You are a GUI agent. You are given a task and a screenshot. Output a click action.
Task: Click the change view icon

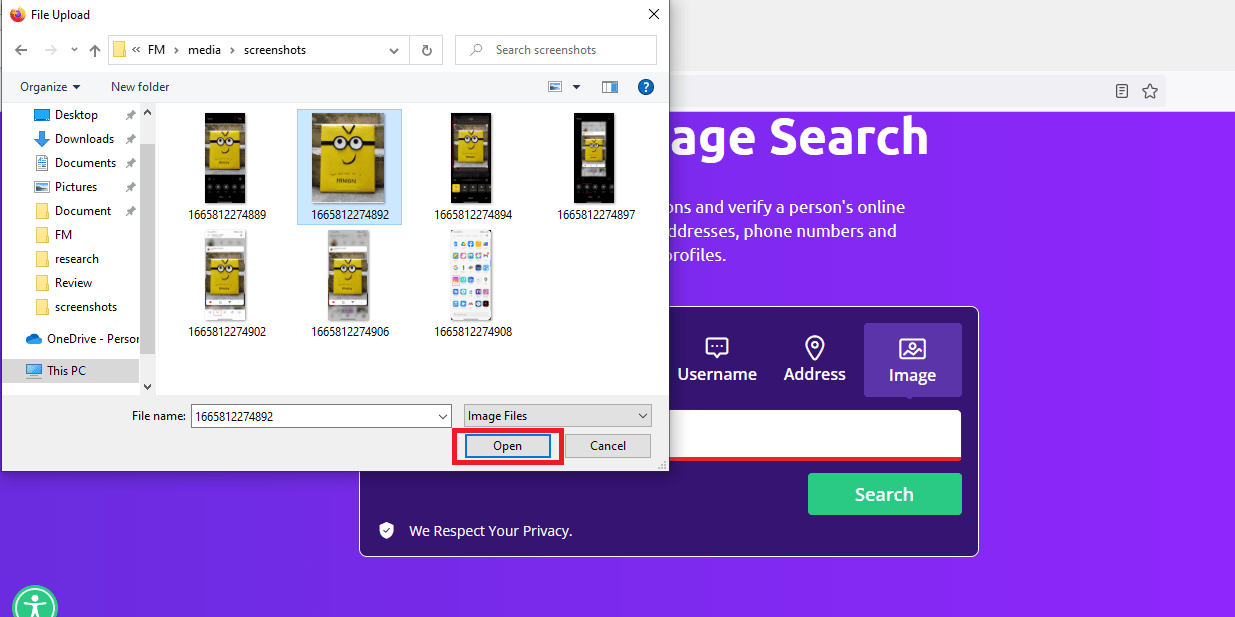556,87
